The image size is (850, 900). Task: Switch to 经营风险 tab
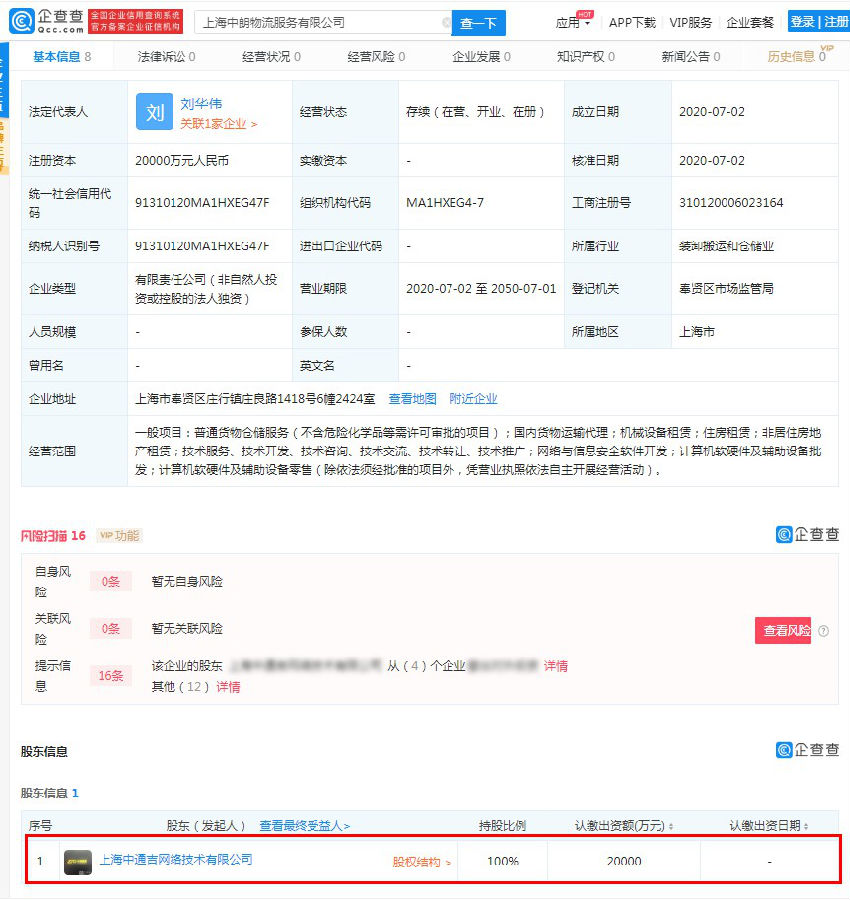point(377,56)
